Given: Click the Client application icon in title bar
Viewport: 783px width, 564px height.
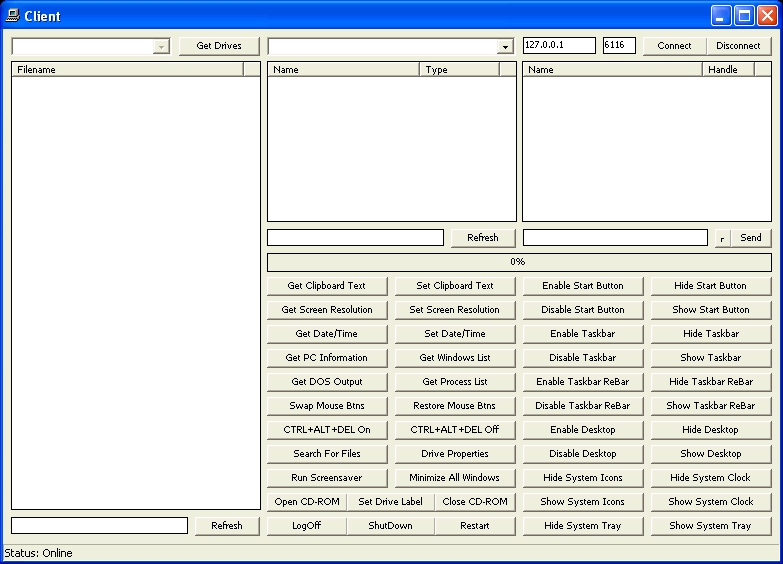Looking at the screenshot, I should pos(13,15).
